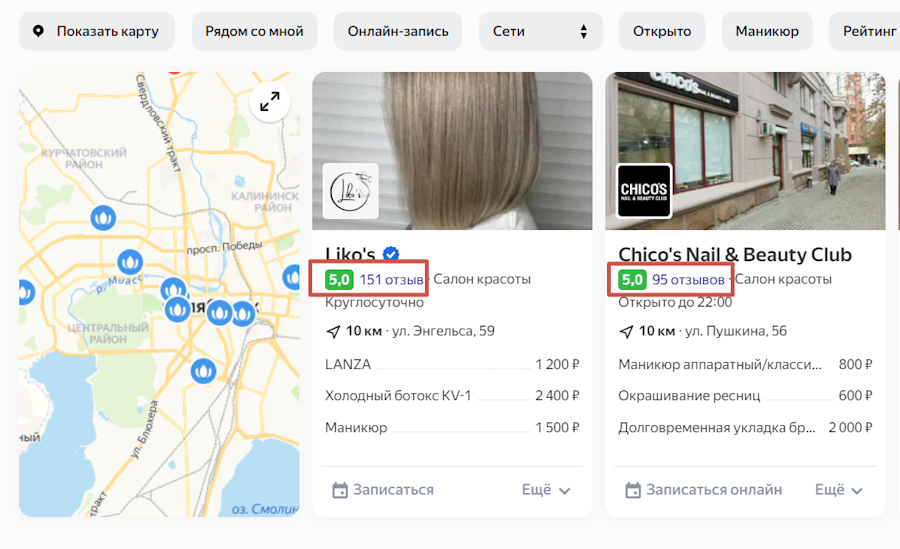Open the 95 отзывов reviews link

point(688,280)
